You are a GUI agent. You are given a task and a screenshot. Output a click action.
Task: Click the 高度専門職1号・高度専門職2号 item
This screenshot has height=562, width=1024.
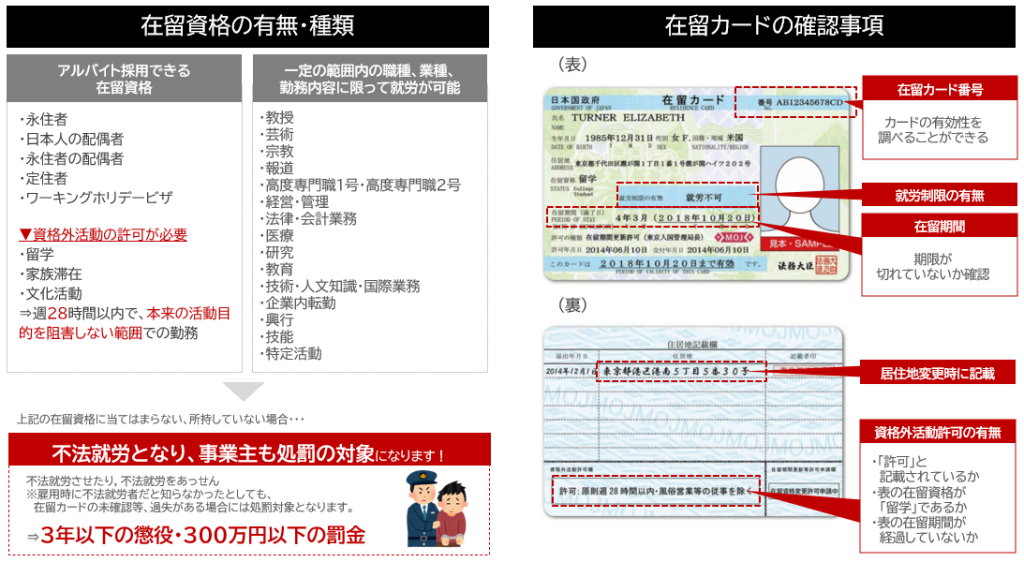[x=360, y=185]
